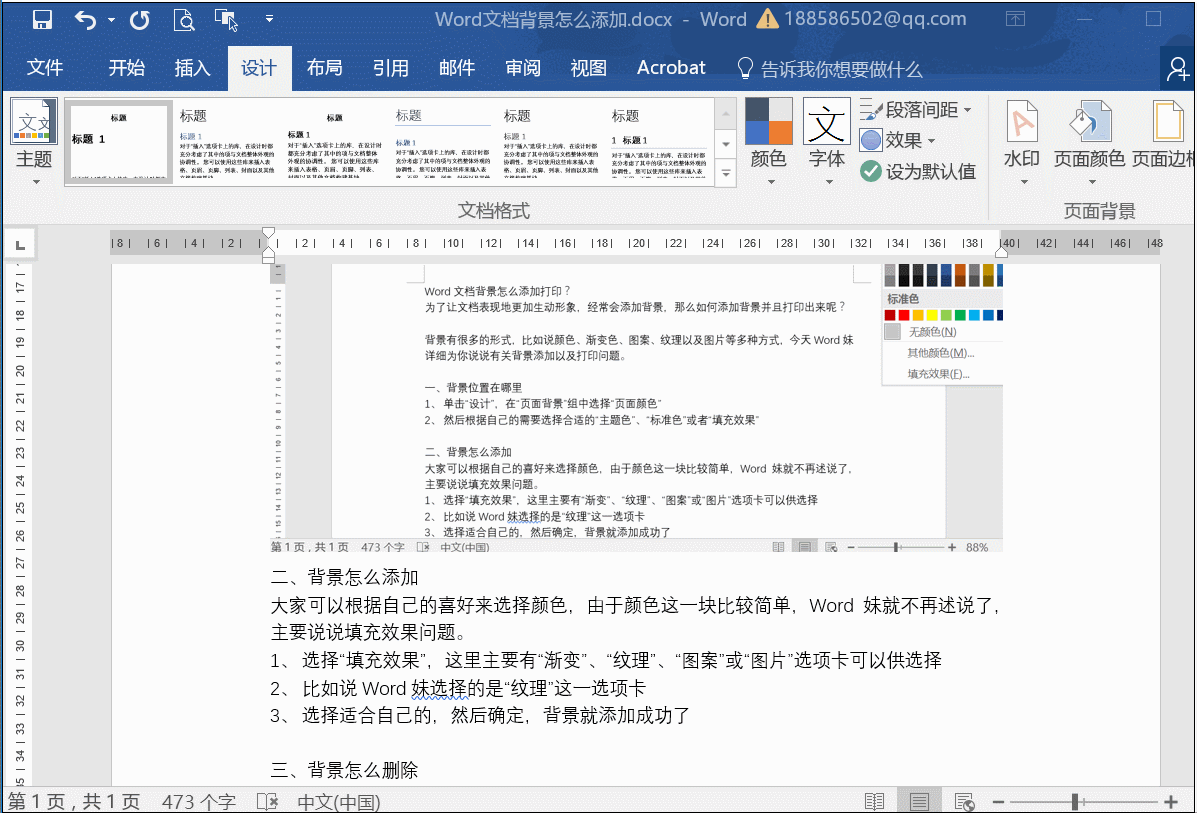Click the 打印预览 (Print Preview) icon
The height and width of the screenshot is (813, 1197).
pos(184,18)
